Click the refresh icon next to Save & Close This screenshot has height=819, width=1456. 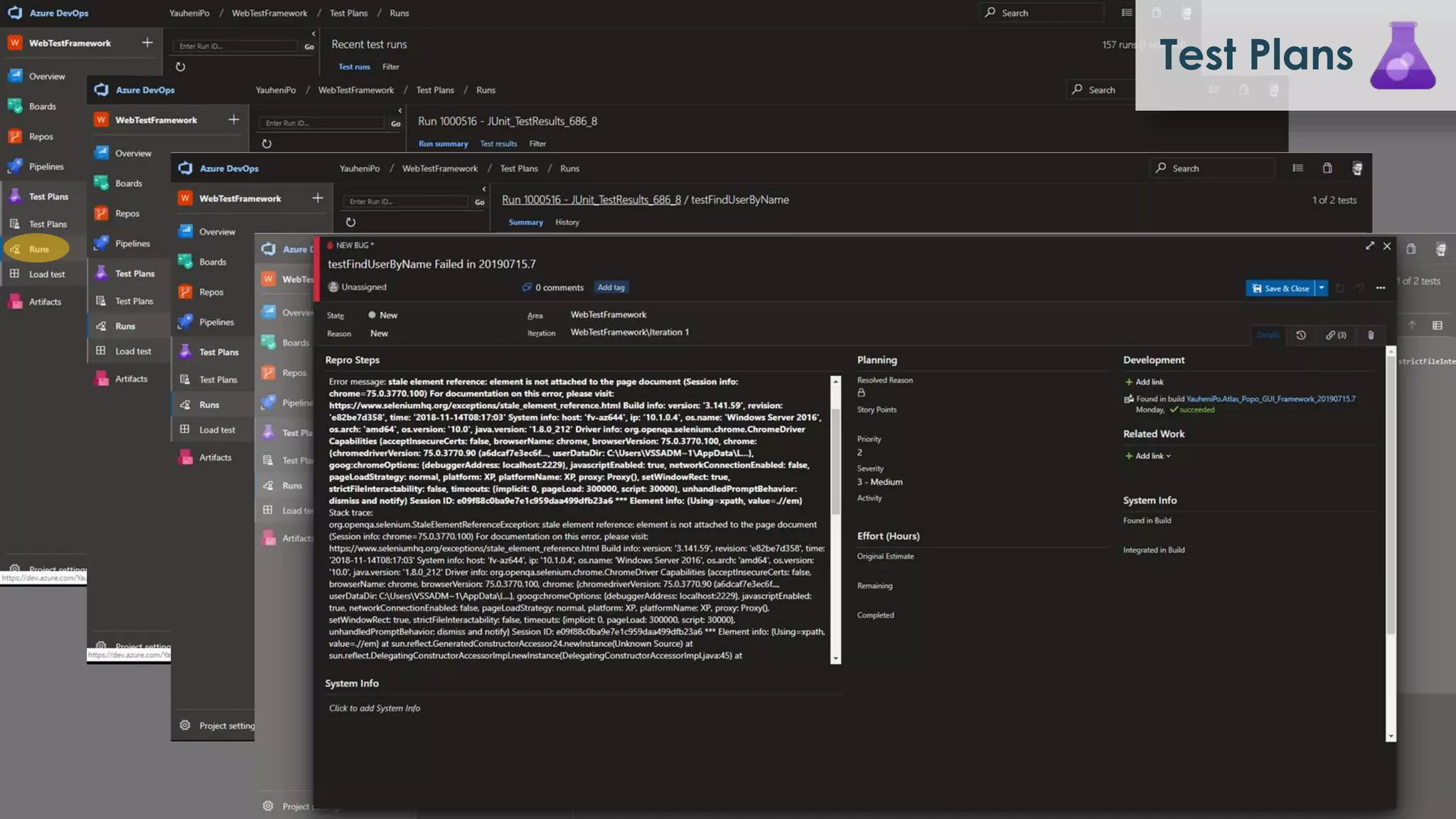pyautogui.click(x=1340, y=288)
